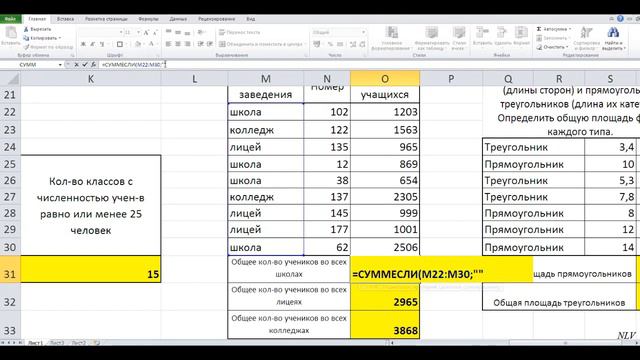Open the font name dropdown

tap(121, 32)
